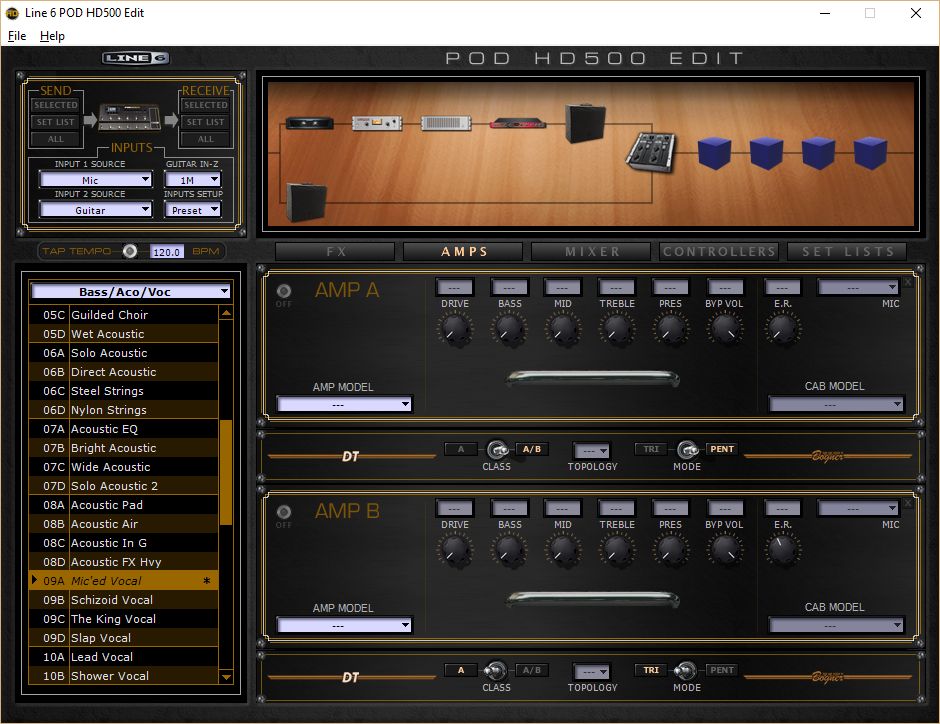Viewport: 940px width, 724px height.
Task: Select the top amp cabinet in signal chain
Action: (585, 123)
